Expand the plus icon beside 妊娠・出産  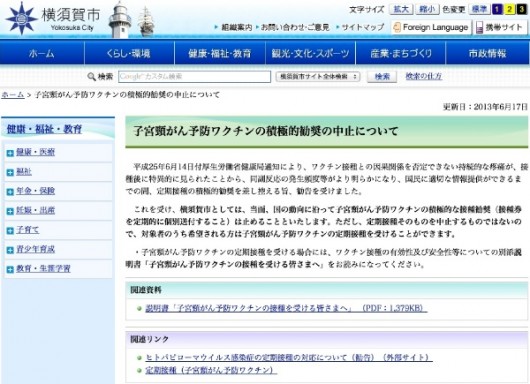point(10,212)
